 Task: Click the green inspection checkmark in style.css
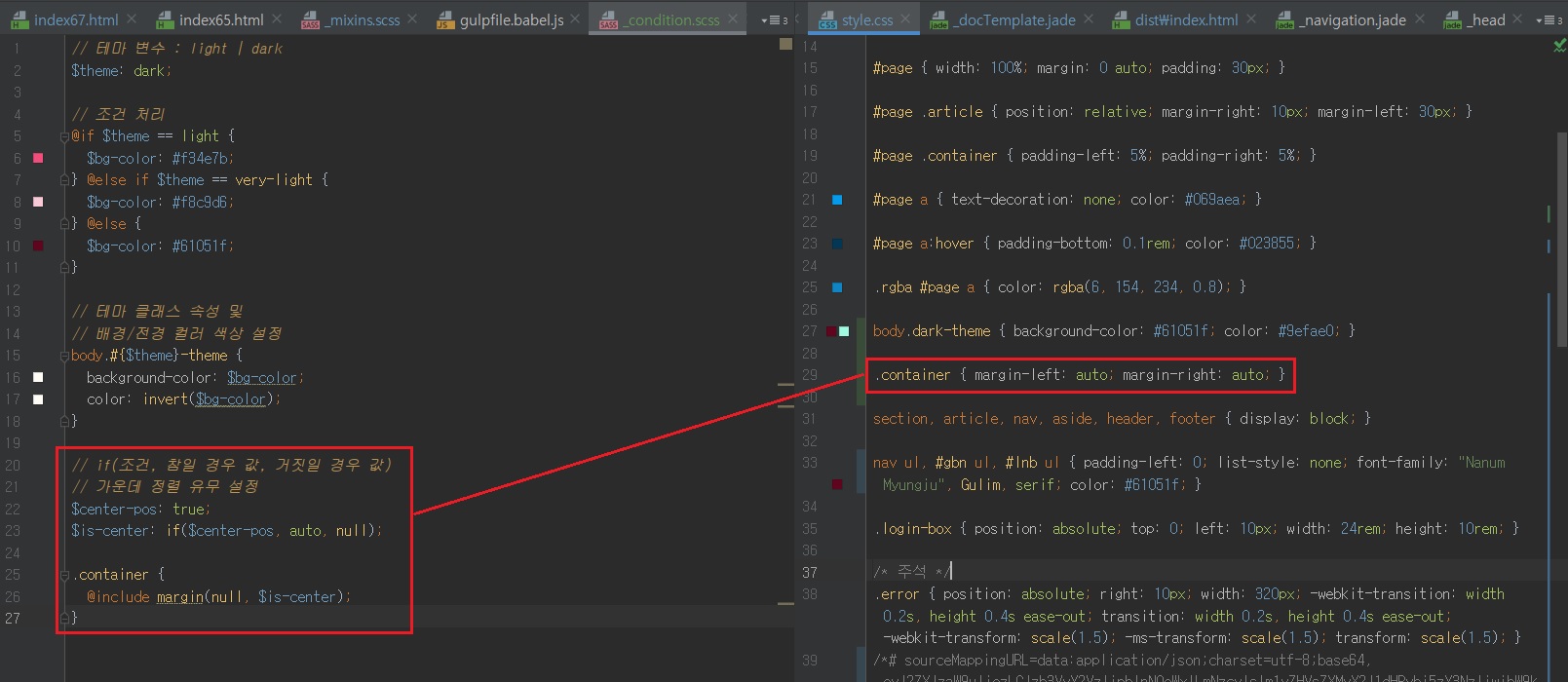click(x=1559, y=46)
